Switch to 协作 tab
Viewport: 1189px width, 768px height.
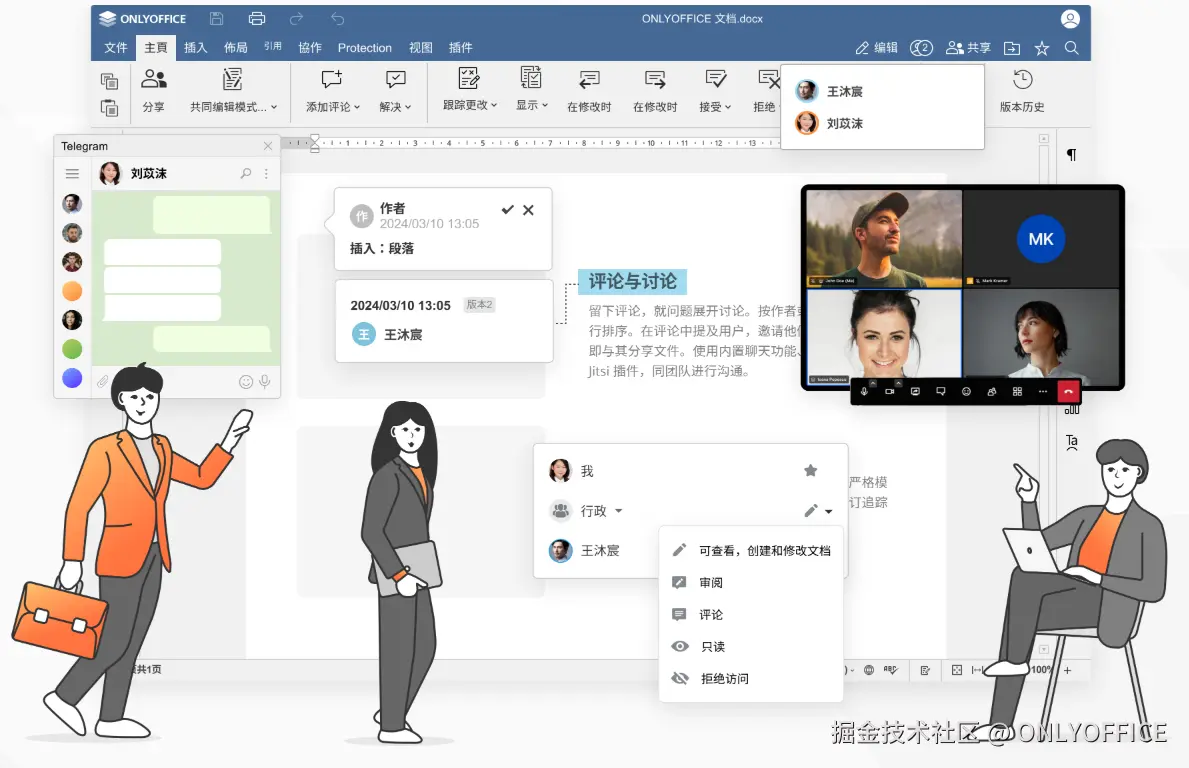coord(310,48)
